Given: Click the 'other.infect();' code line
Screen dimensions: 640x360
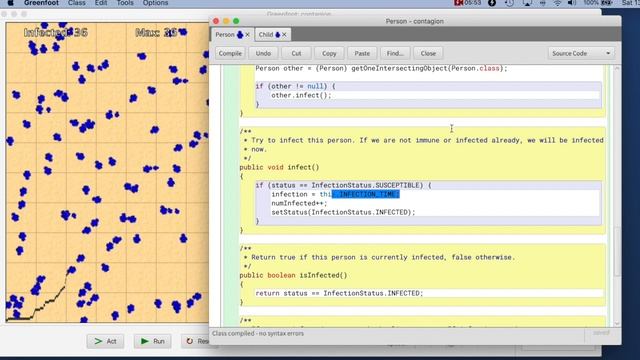Looking at the screenshot, I should pyautogui.click(x=301, y=95).
